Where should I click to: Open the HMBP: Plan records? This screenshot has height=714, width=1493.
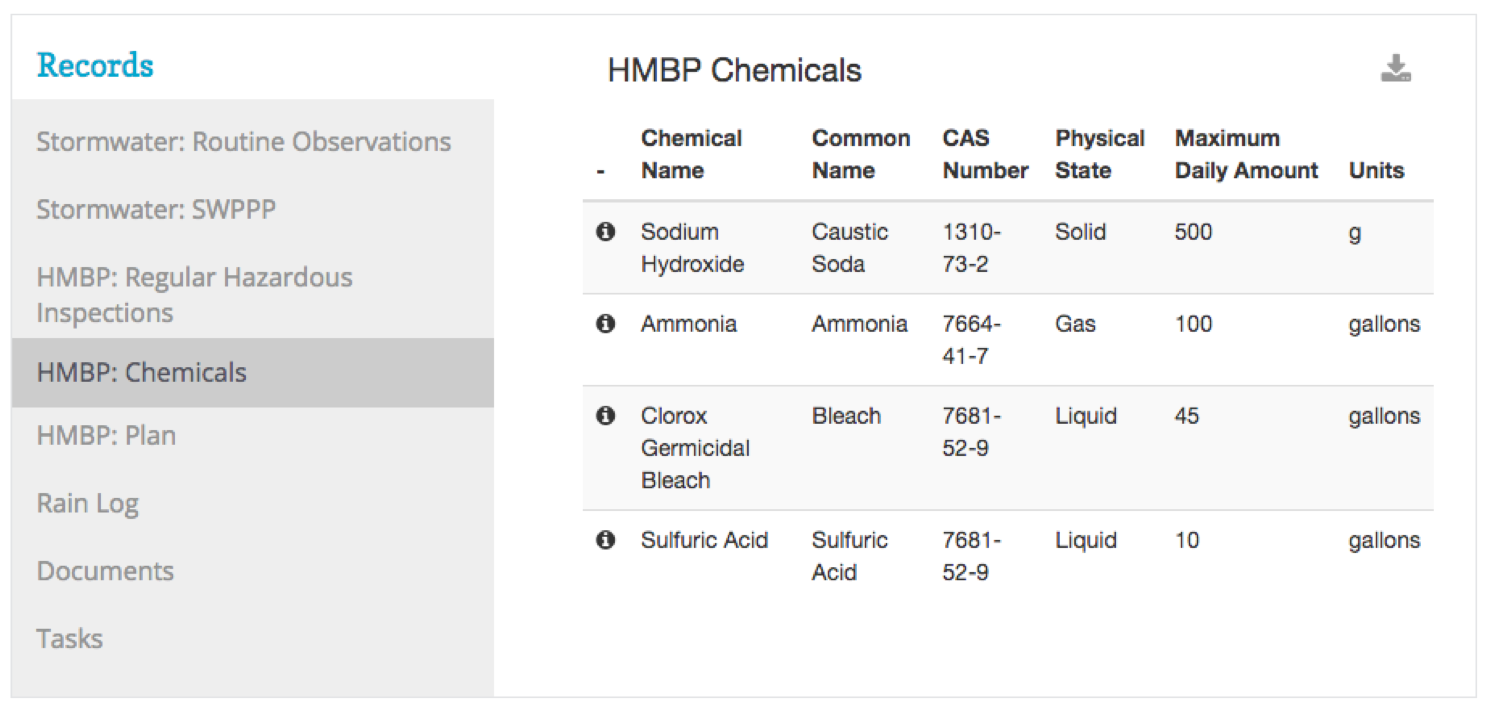tap(106, 435)
